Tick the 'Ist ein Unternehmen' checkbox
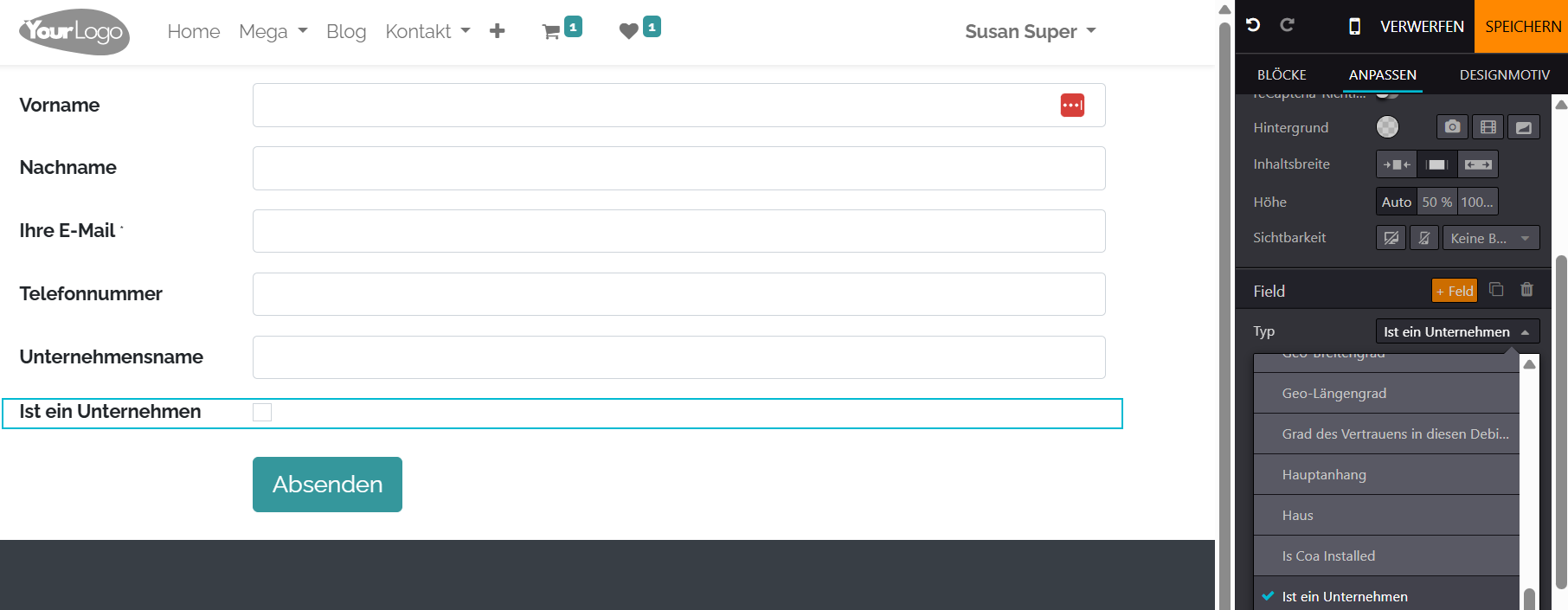This screenshot has width=1568, height=610. 262,413
